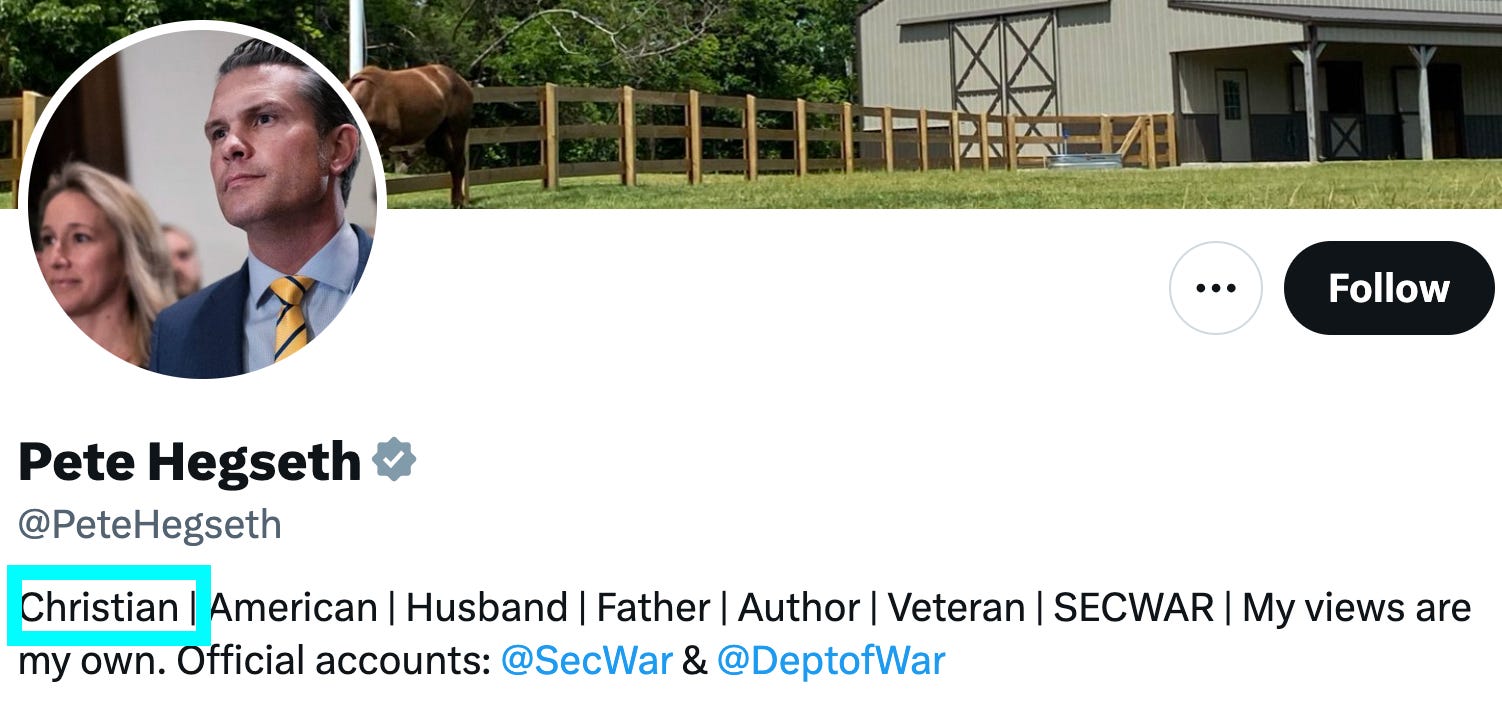Viewport: 1502px width, 704px height.
Task: Click the 'My views are' bio text
Action: (x=1357, y=607)
